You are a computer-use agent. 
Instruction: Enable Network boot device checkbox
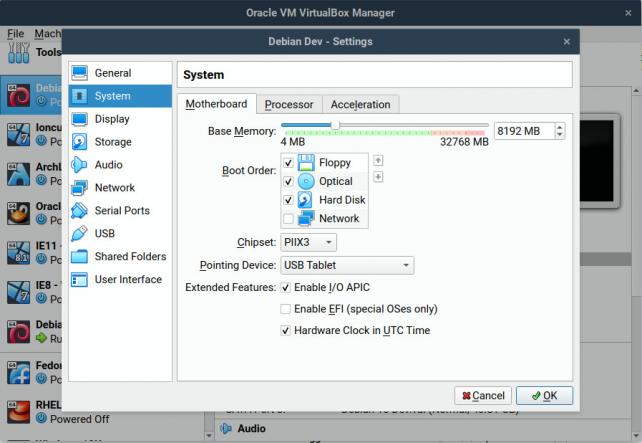[288, 219]
